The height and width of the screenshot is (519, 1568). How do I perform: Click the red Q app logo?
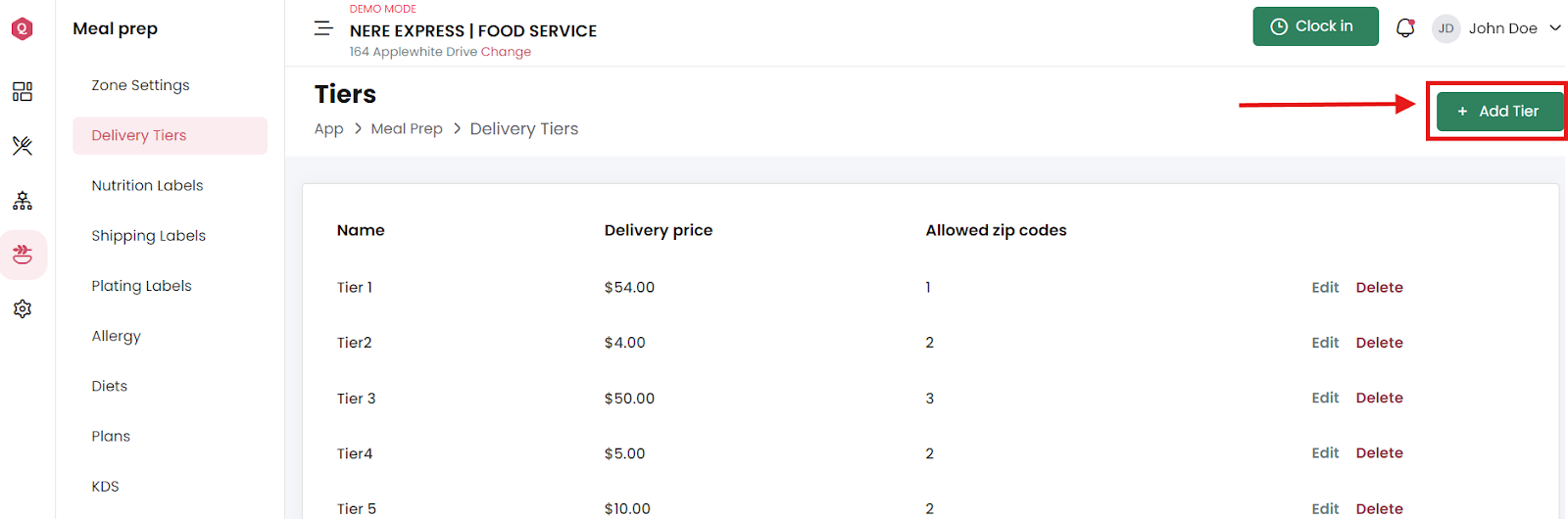[22, 28]
